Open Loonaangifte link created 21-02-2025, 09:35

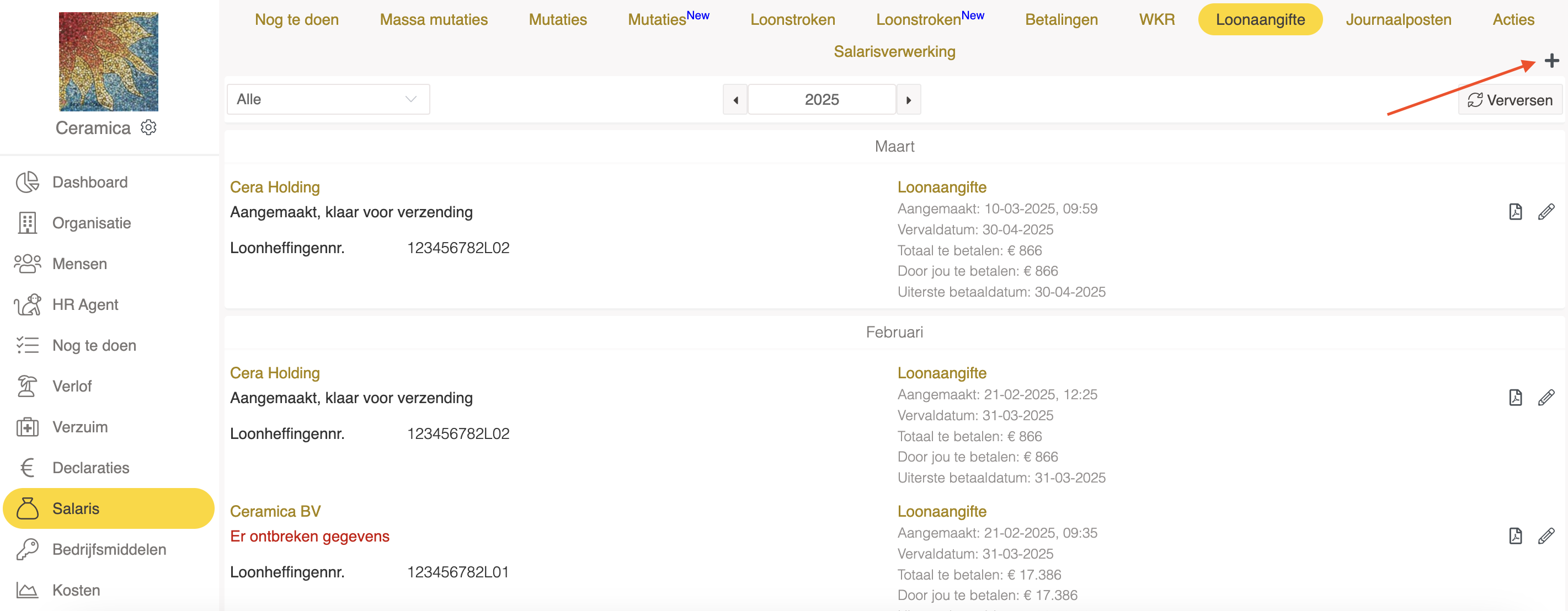click(x=942, y=511)
